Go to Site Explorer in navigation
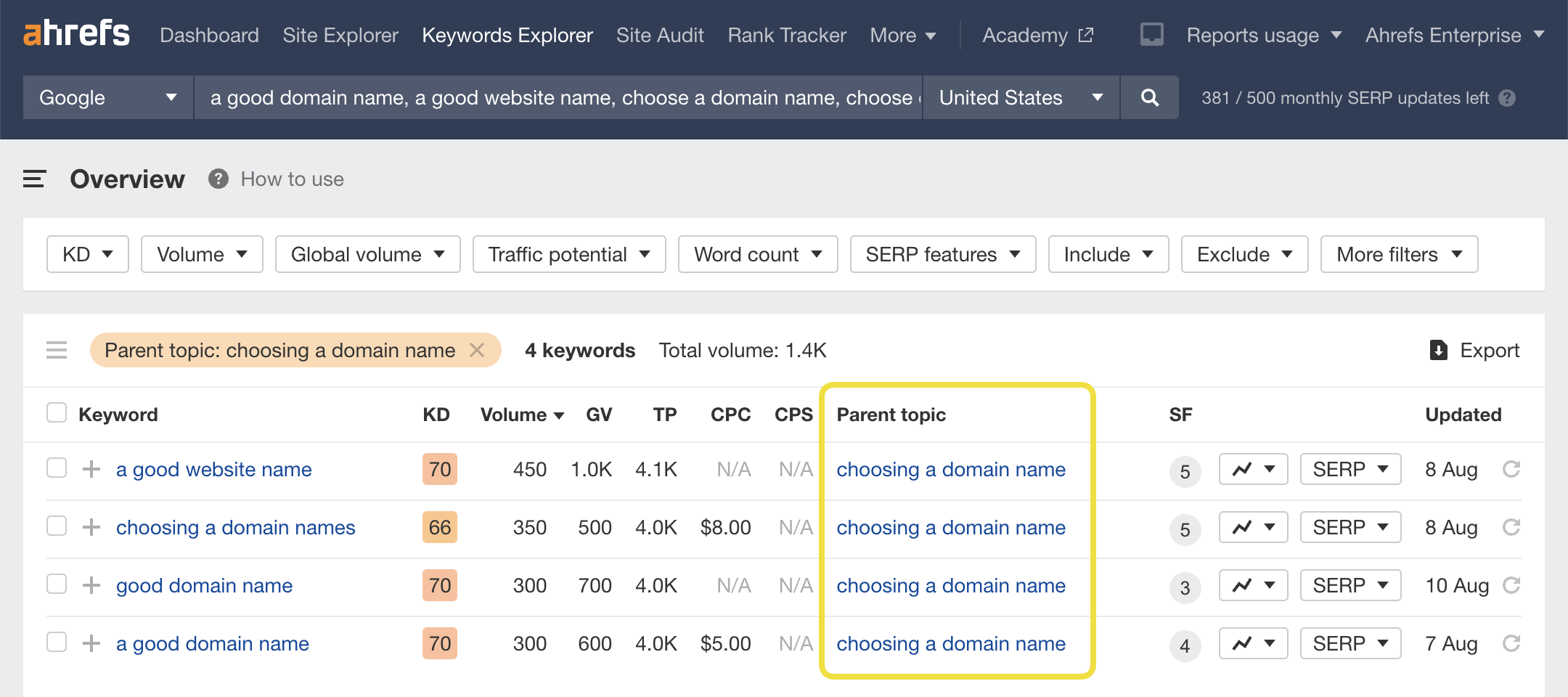1568x697 pixels. (x=340, y=35)
